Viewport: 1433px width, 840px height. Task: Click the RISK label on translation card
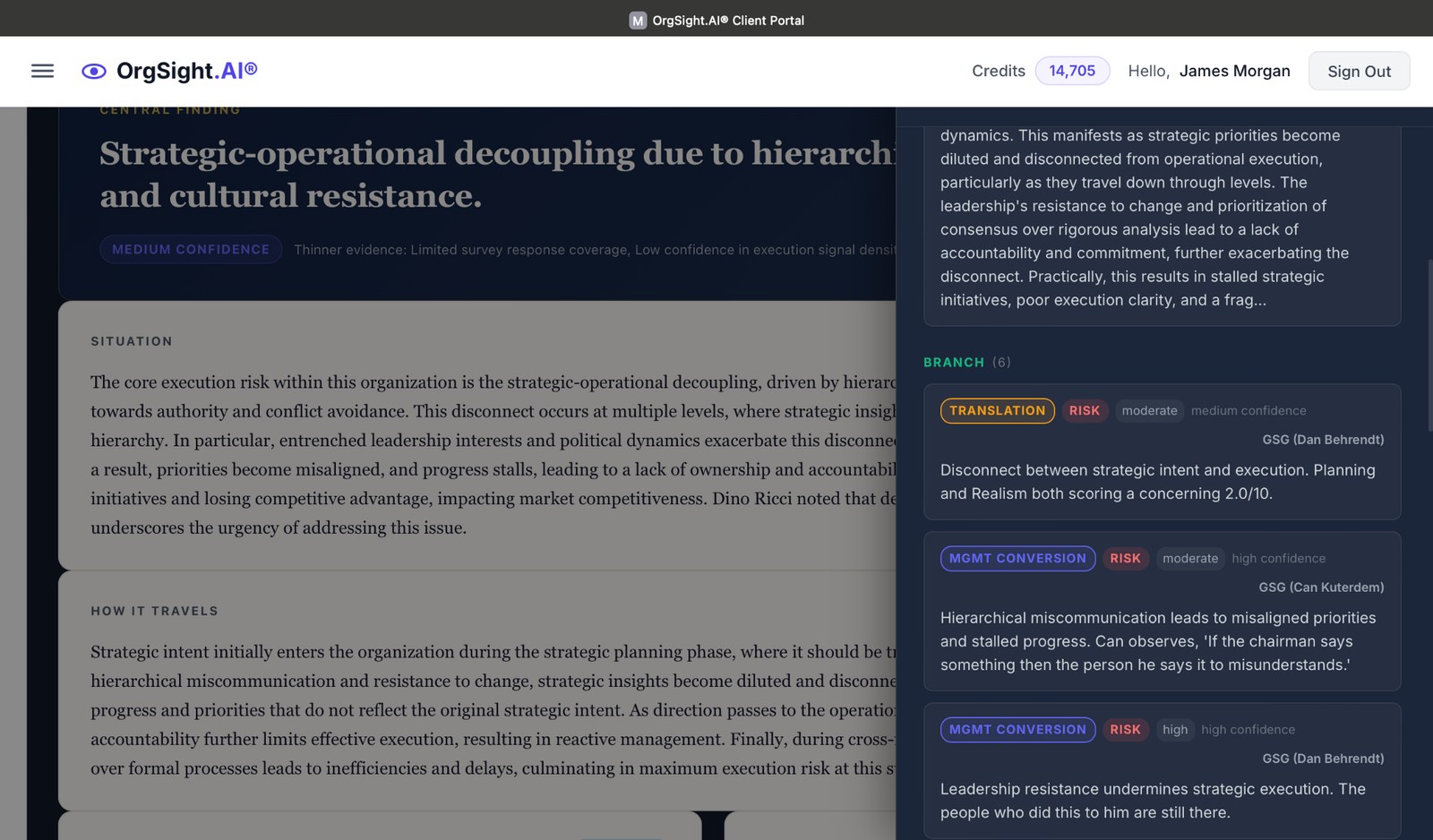tap(1084, 410)
